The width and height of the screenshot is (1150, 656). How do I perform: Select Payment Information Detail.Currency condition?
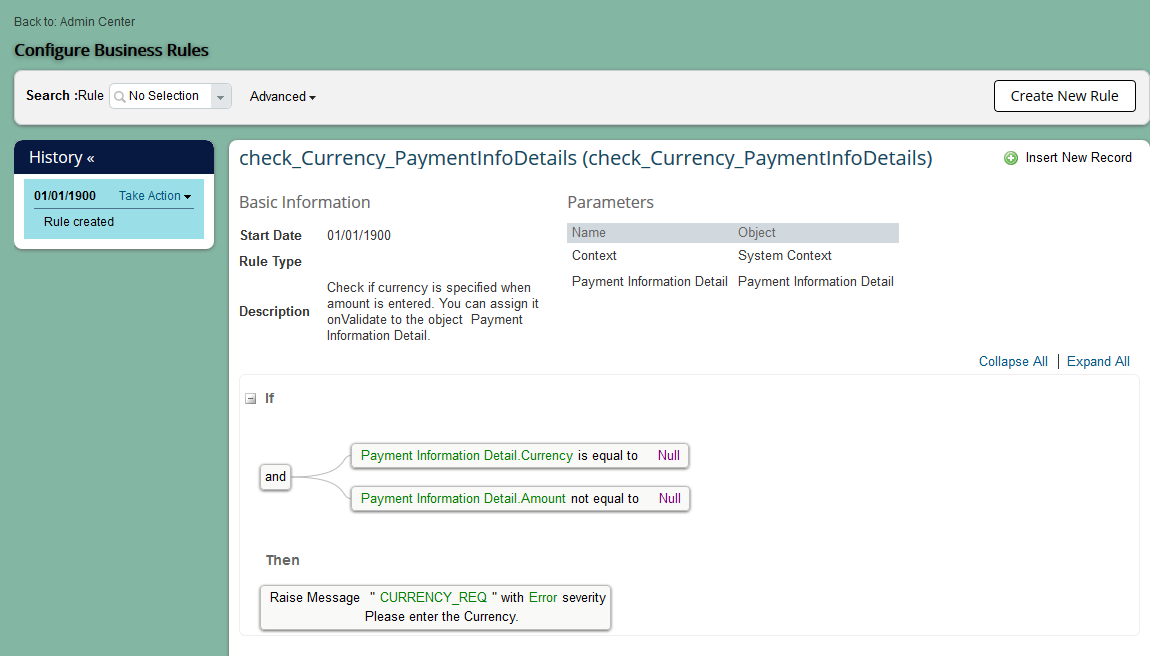[x=520, y=456]
